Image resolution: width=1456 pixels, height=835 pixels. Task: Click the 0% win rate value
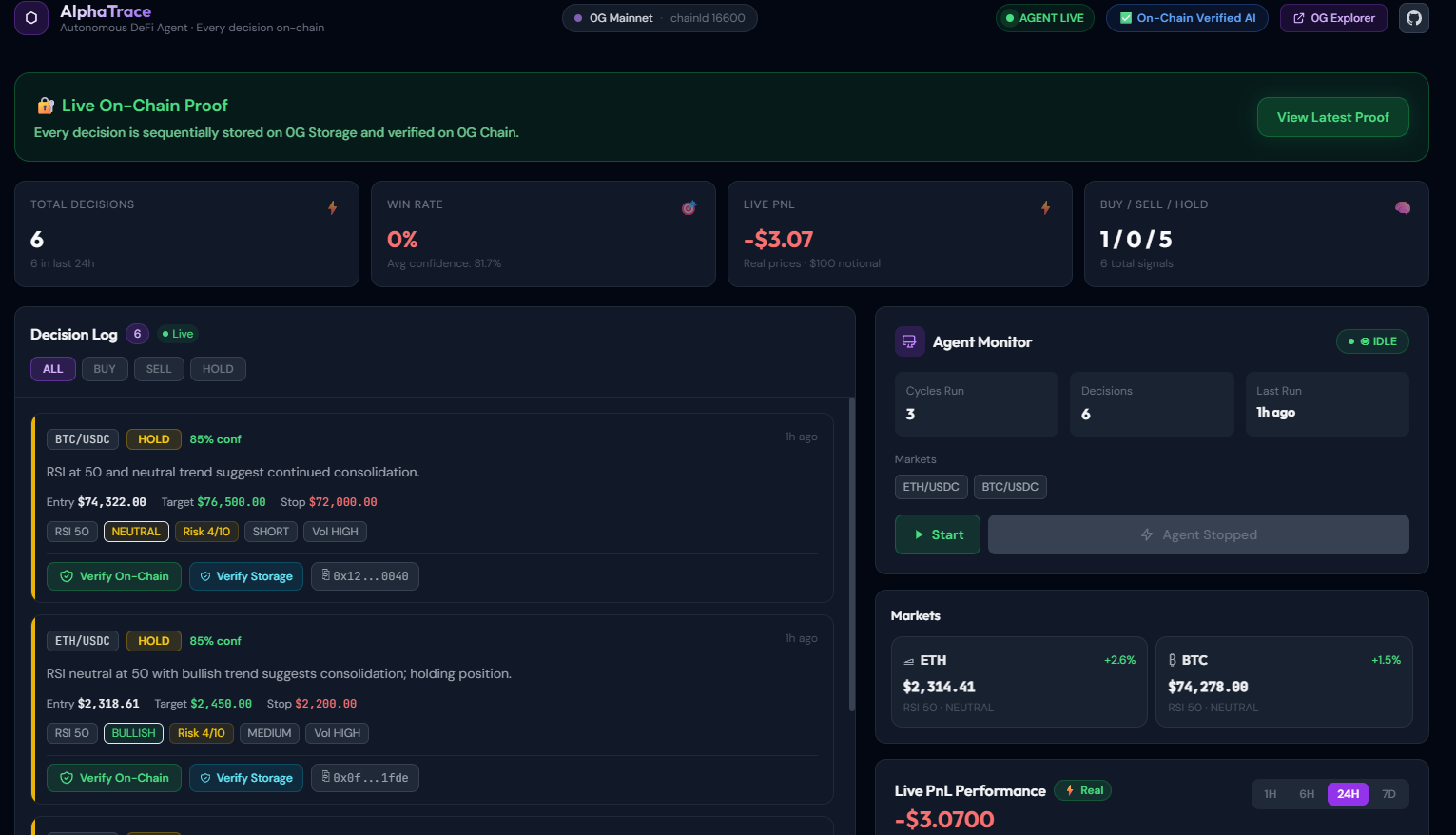tap(402, 240)
